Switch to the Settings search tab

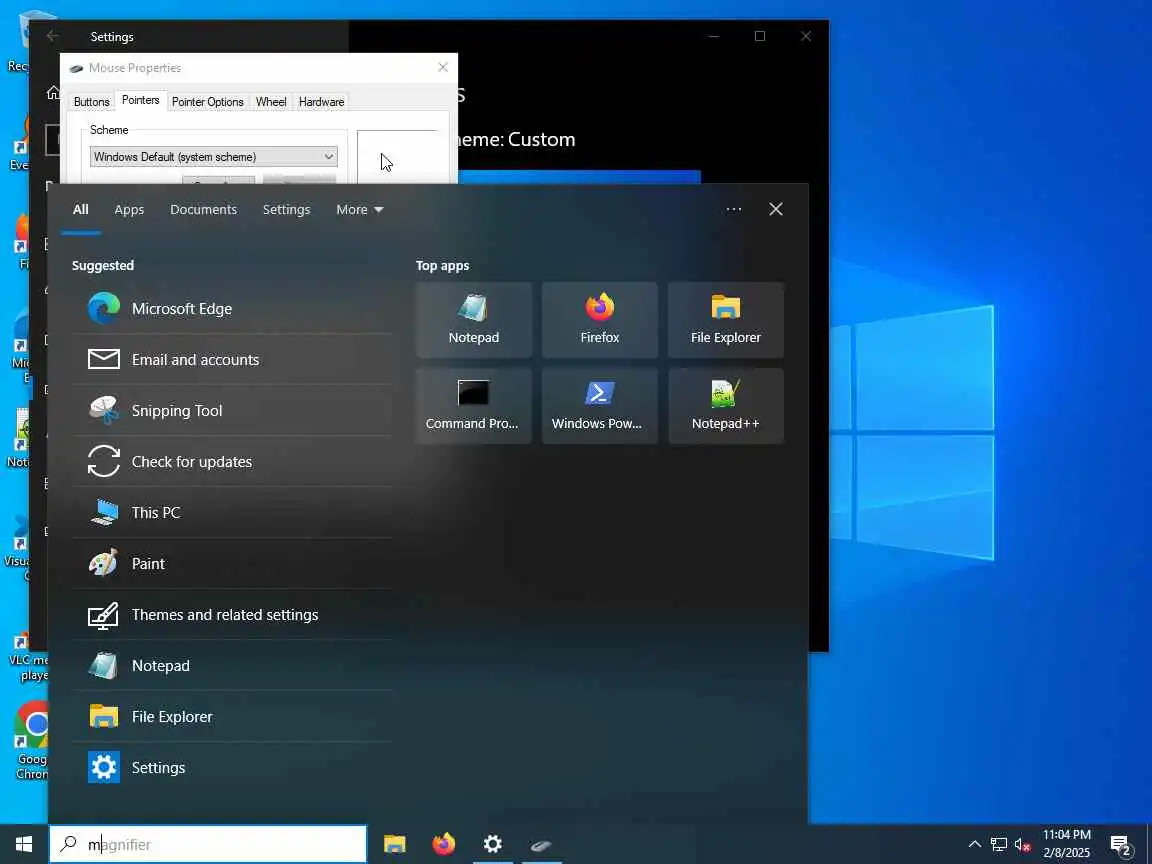click(x=287, y=209)
